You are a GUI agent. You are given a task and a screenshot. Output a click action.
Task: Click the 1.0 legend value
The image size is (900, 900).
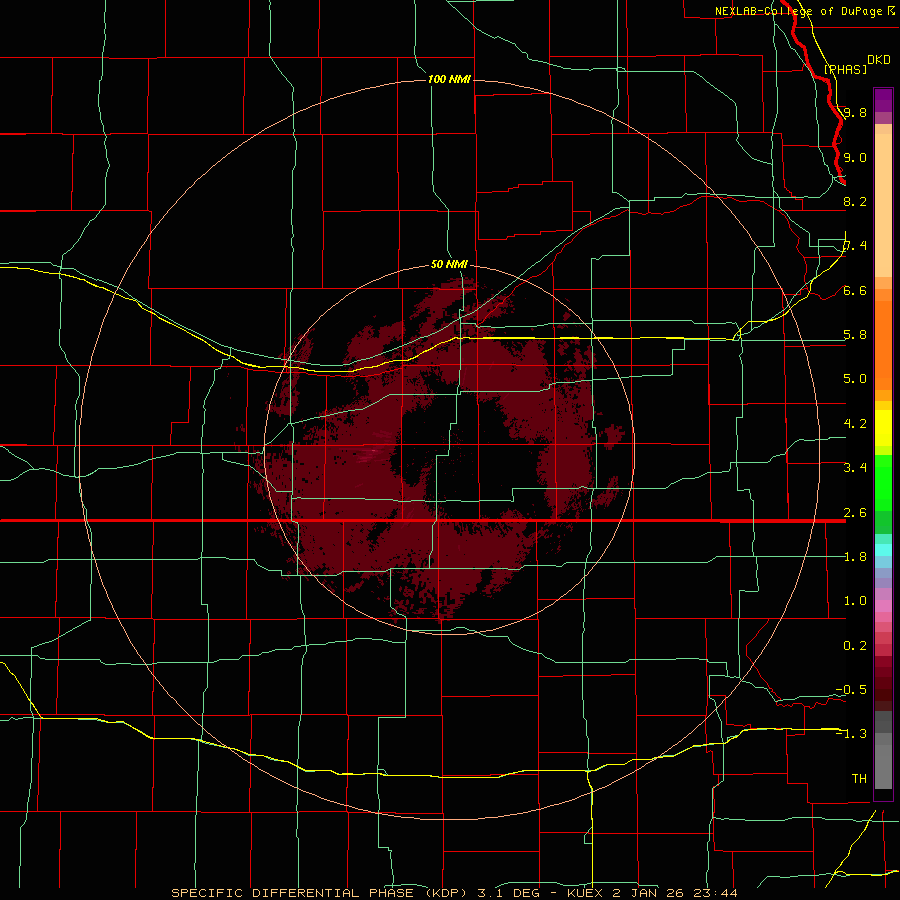855,601
